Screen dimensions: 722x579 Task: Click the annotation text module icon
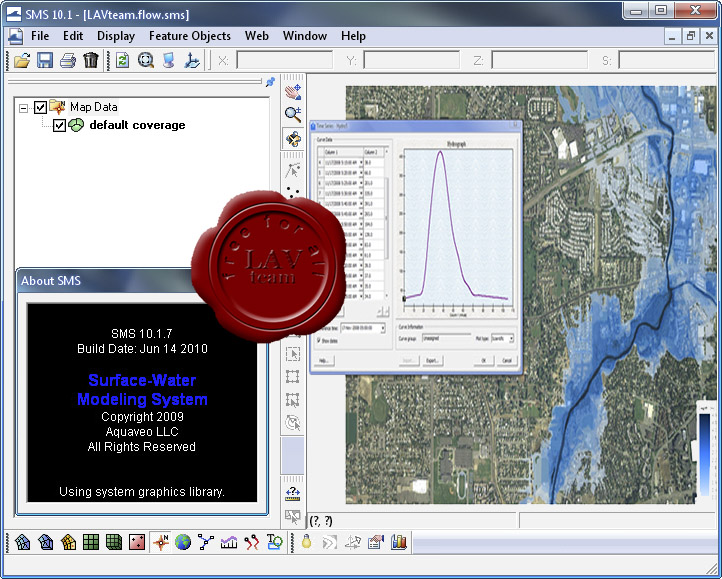[274, 542]
